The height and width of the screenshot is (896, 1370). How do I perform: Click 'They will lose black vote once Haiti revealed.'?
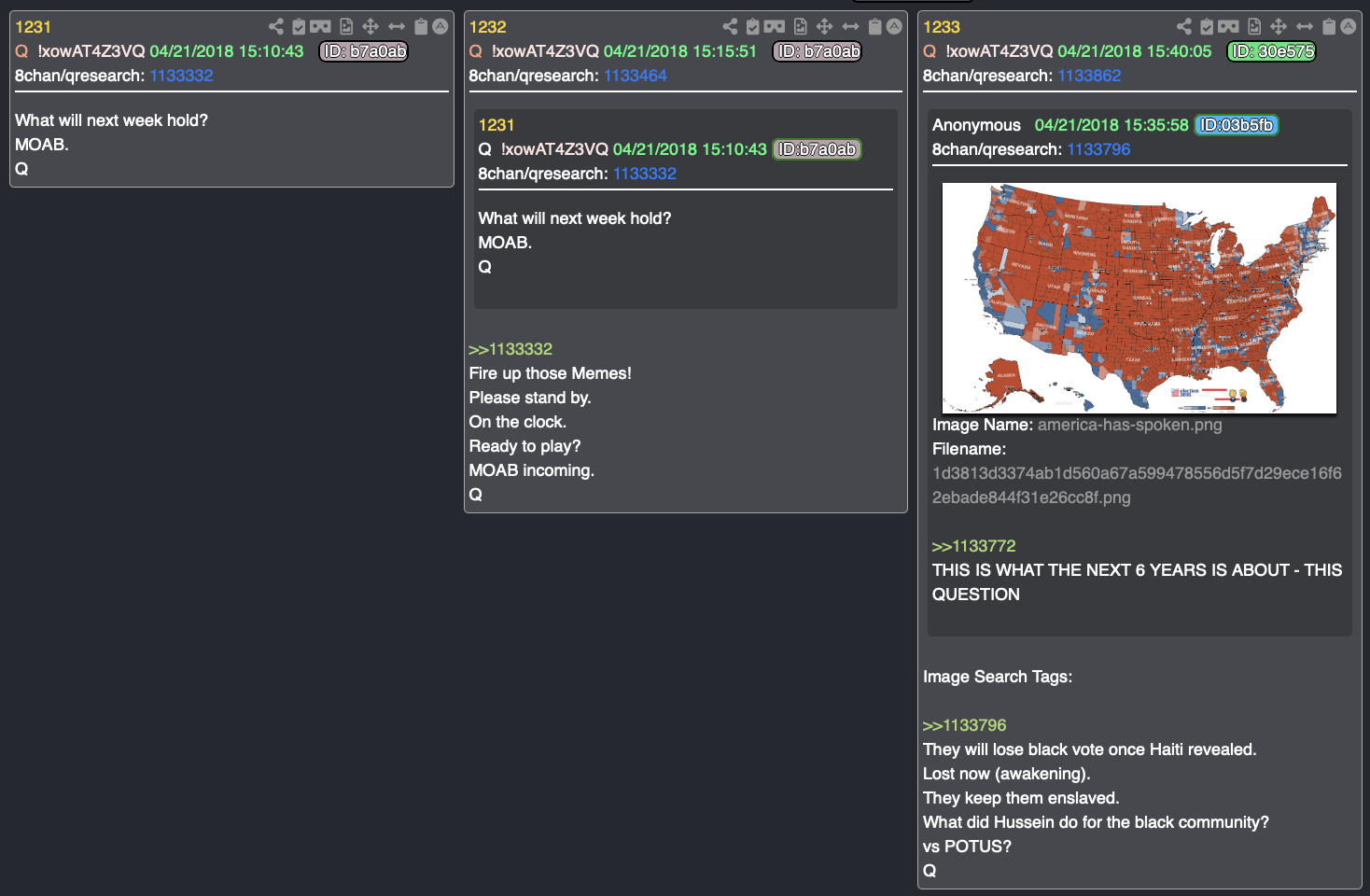click(1089, 749)
